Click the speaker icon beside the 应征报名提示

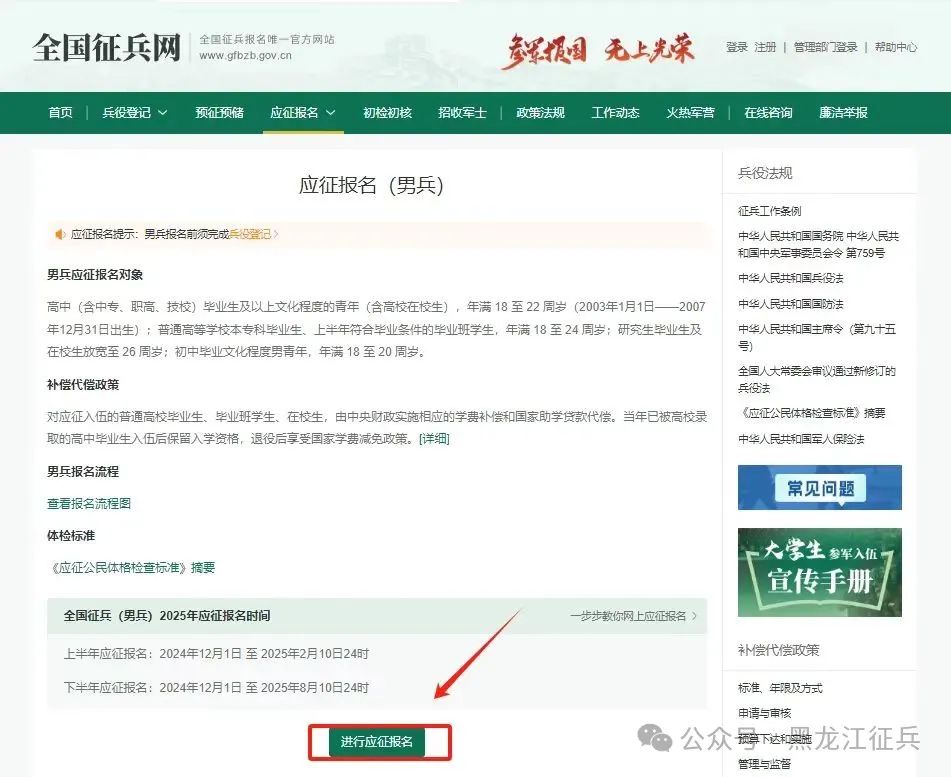coord(61,233)
